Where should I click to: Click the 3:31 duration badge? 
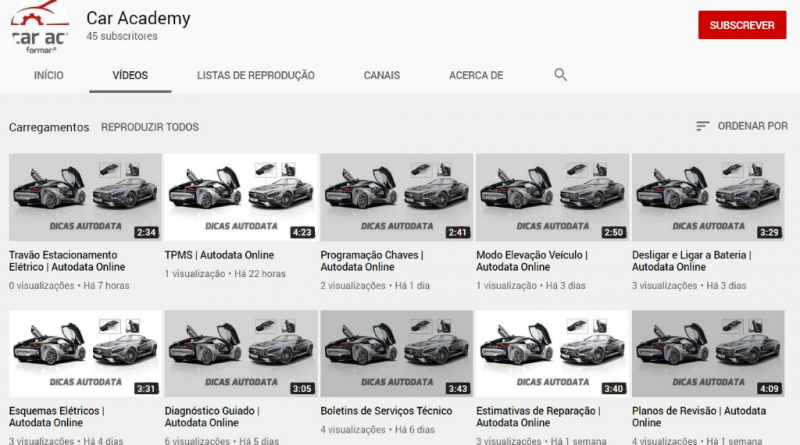coord(146,388)
